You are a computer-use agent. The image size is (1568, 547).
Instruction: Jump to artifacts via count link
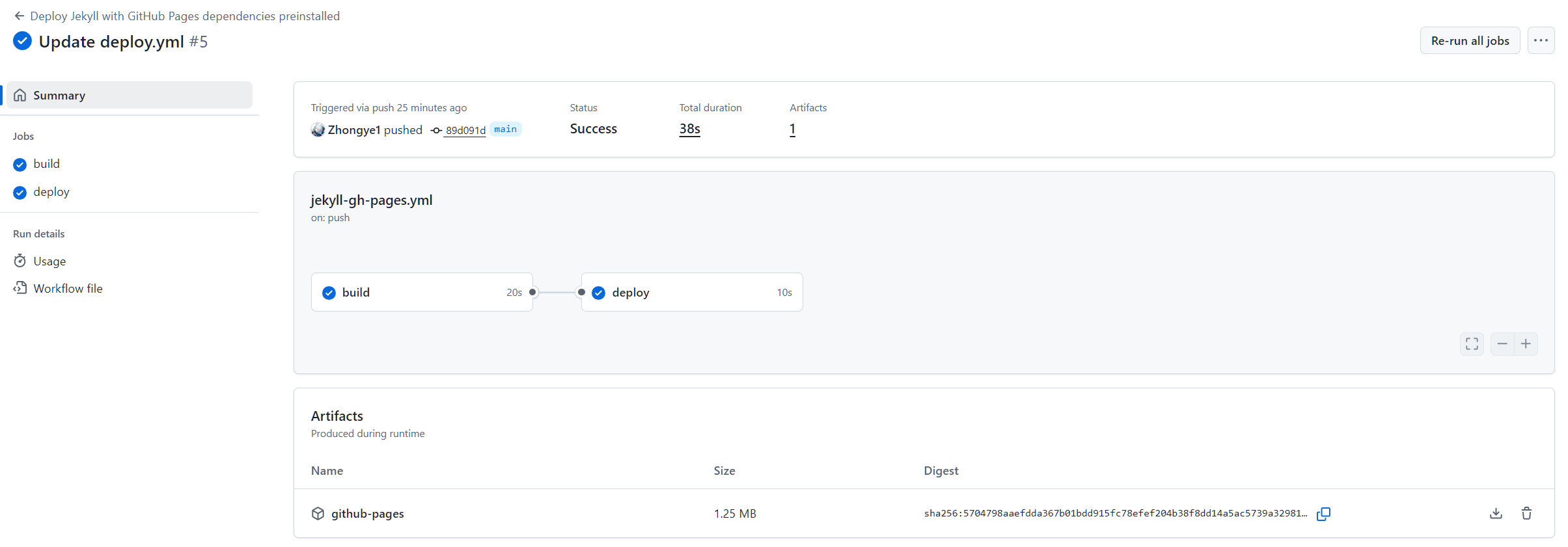pos(792,129)
